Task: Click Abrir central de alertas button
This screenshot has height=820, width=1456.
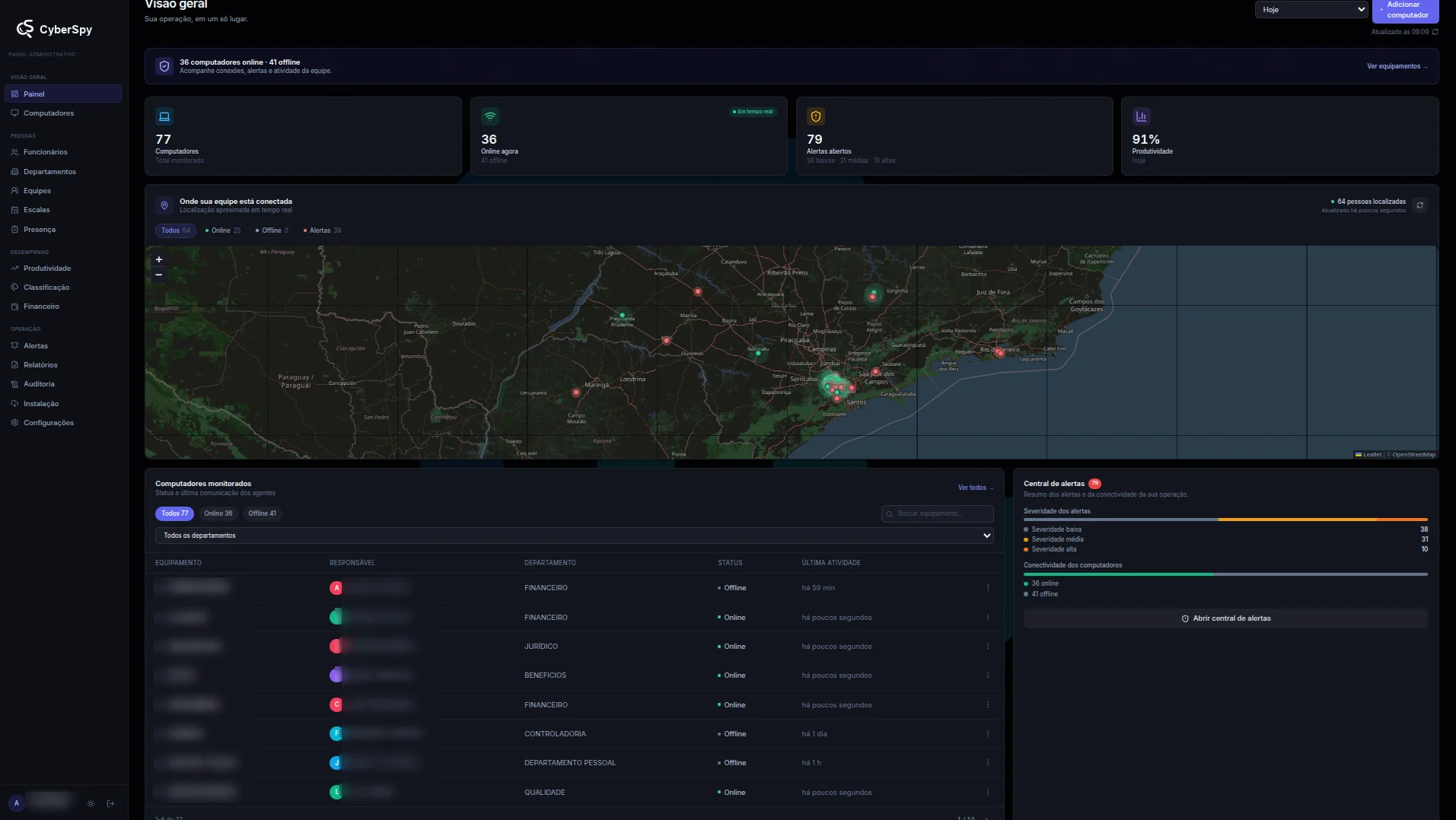Action: click(1225, 618)
